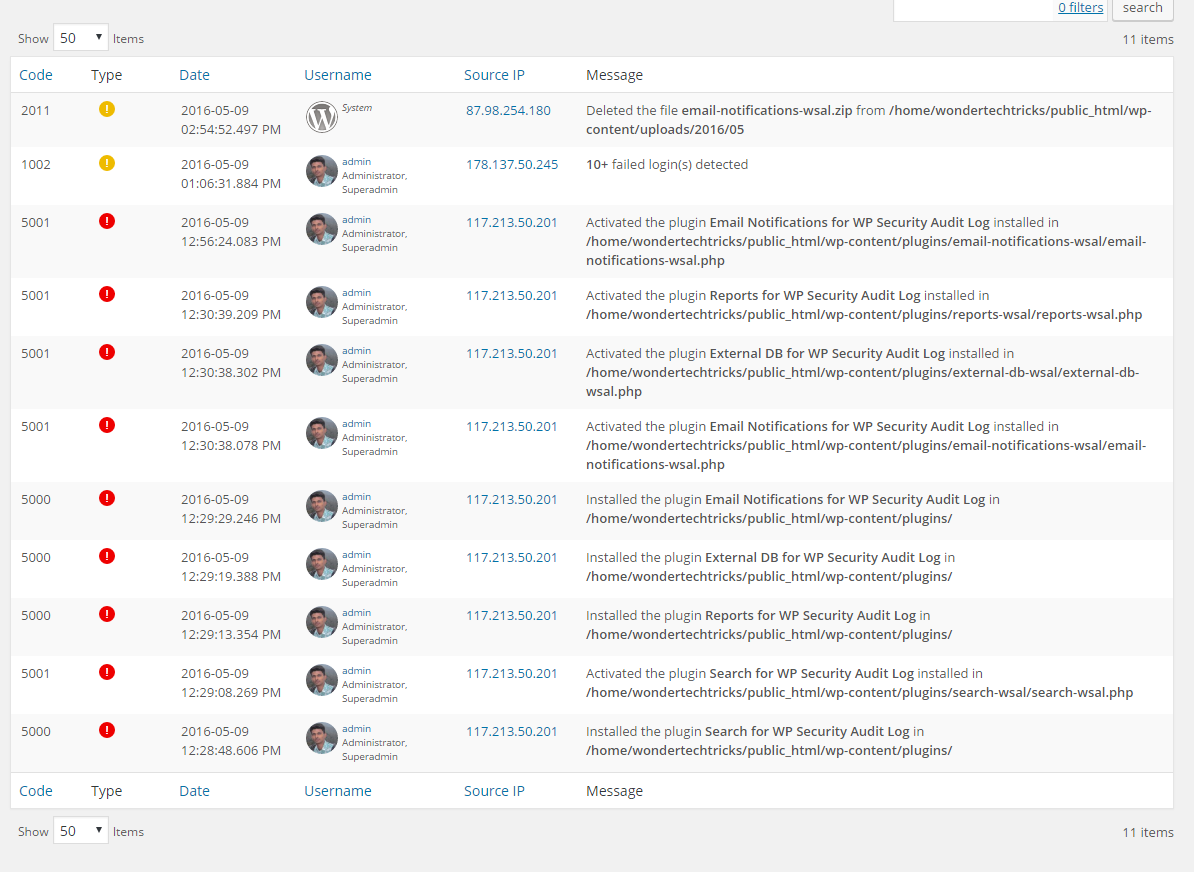Click admin avatar in the 12:30:38.302 PM row

coord(321,360)
